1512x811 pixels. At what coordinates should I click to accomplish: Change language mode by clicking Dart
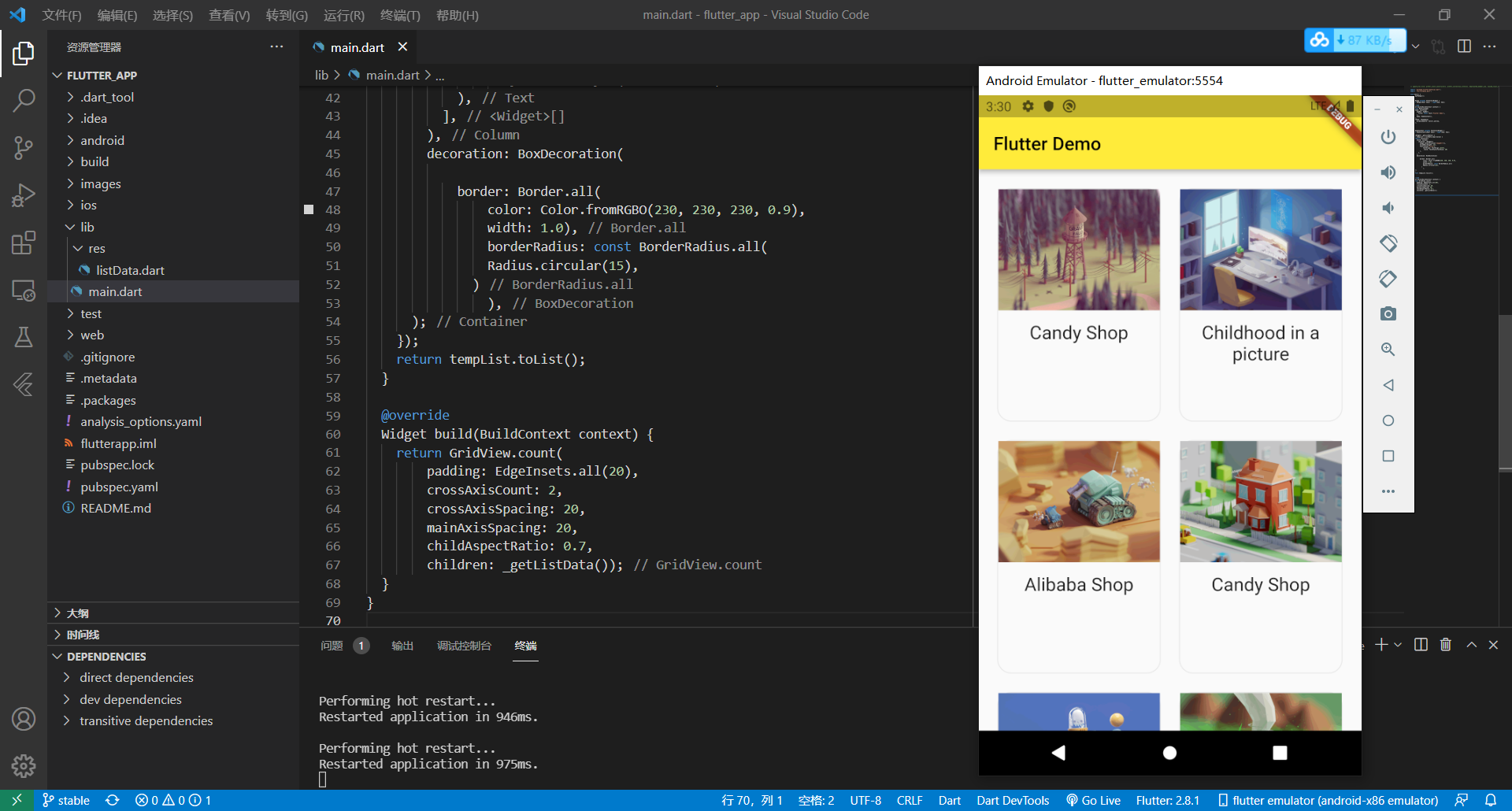click(949, 800)
